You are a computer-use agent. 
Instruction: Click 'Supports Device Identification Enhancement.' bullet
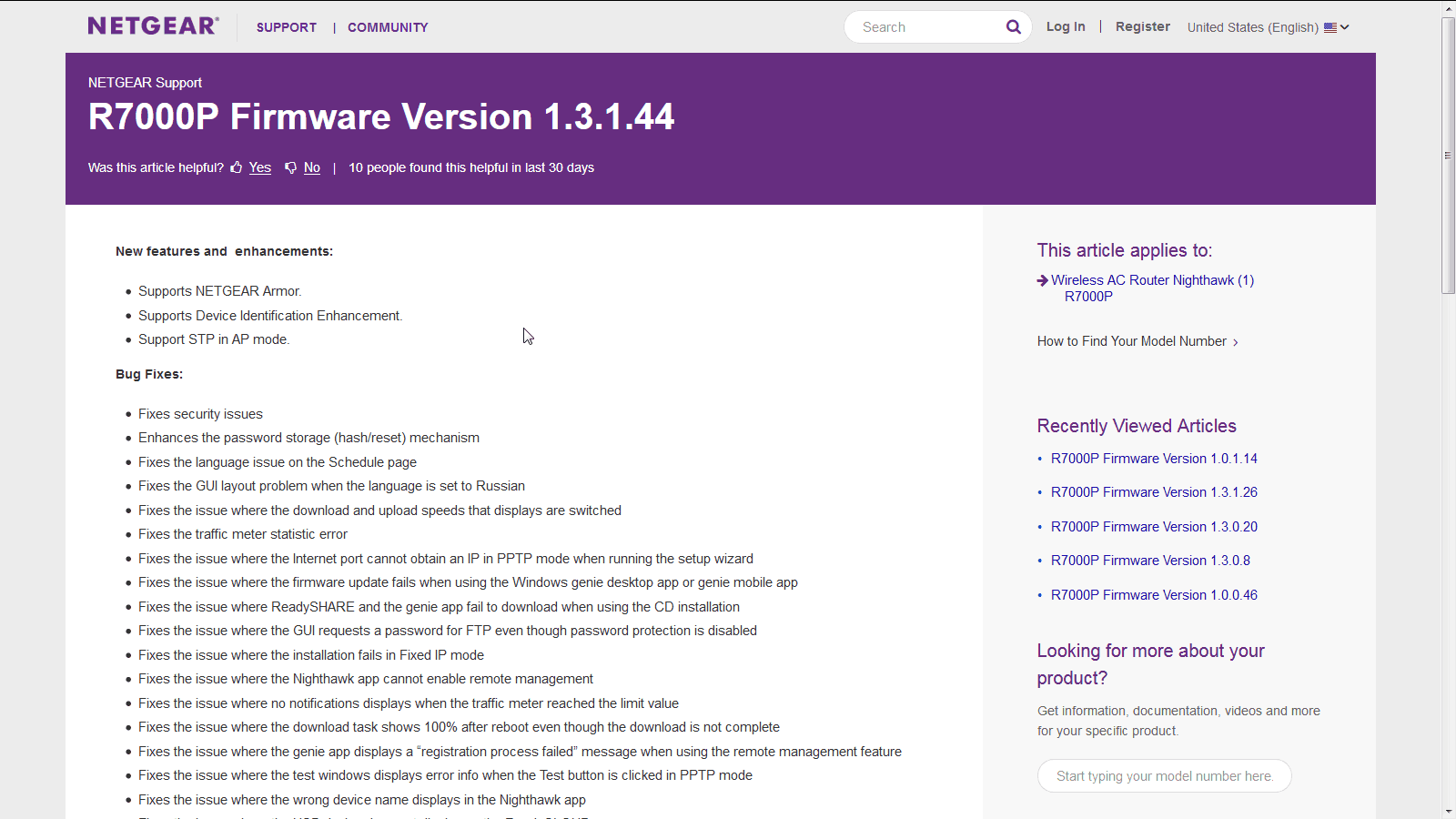[x=270, y=316]
